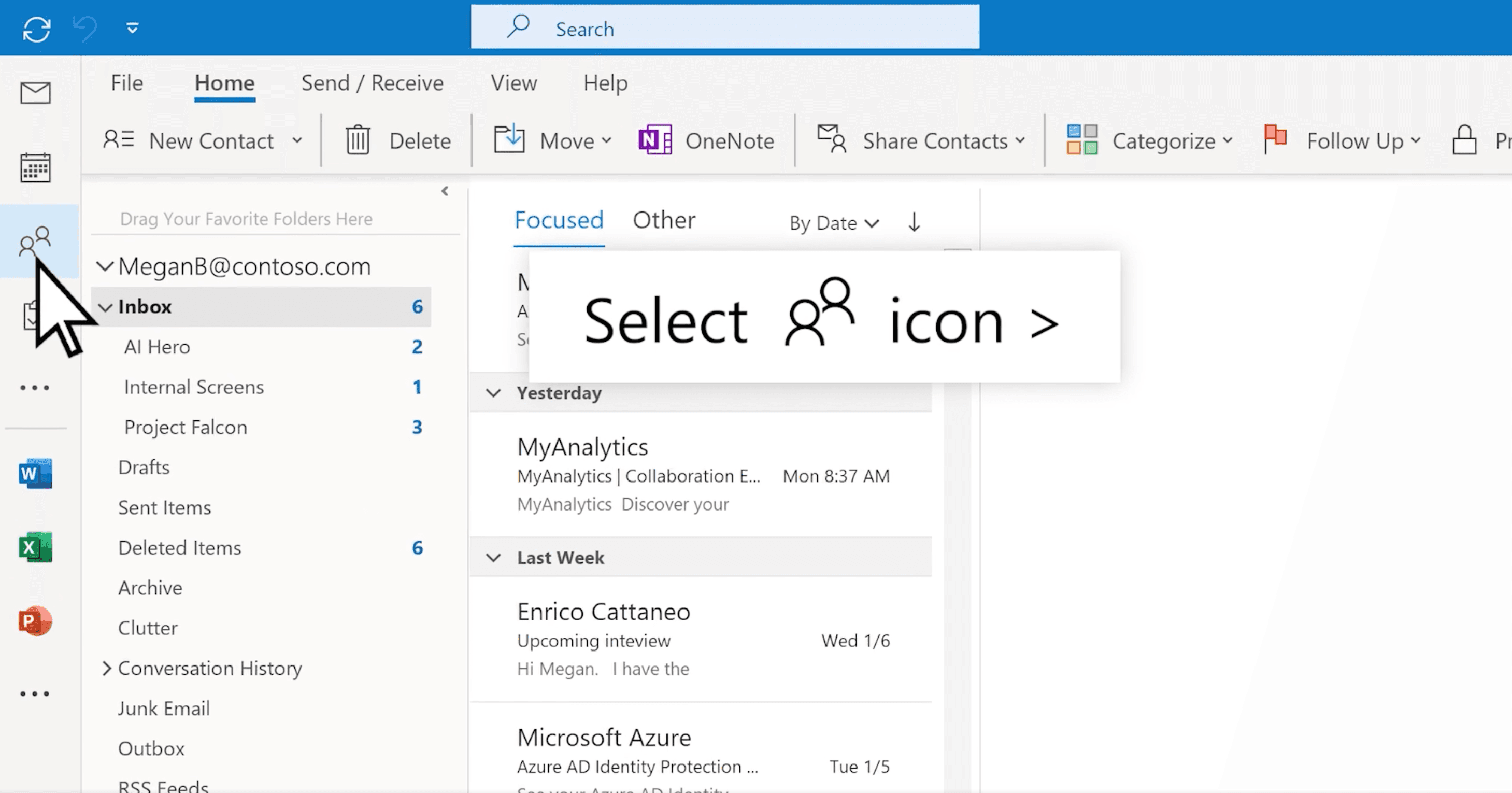
Task: Collapse the Yesterday message group
Action: coord(493,393)
